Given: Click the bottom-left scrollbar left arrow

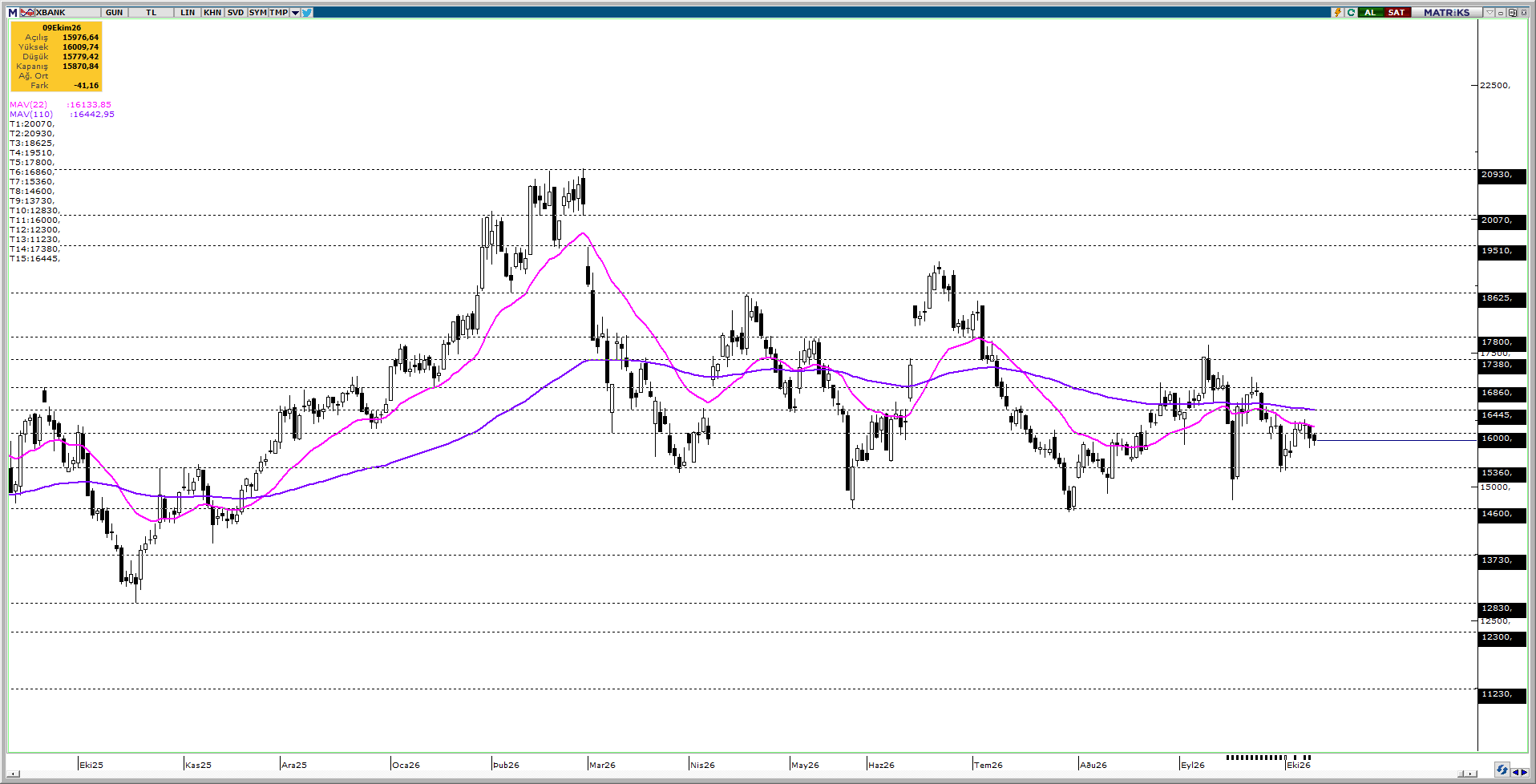Looking at the screenshot, I should (14, 774).
